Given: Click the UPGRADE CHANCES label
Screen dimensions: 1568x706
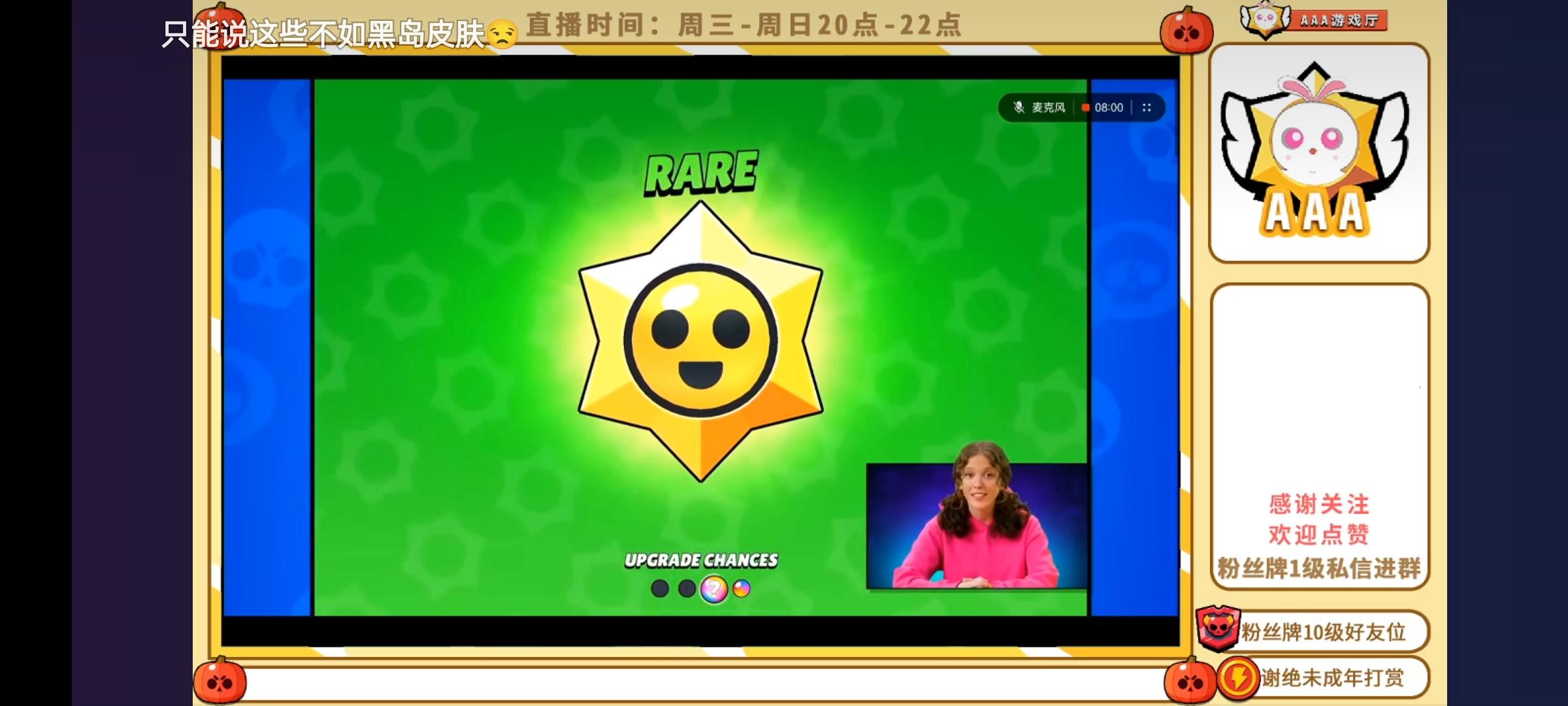Looking at the screenshot, I should click(x=701, y=560).
